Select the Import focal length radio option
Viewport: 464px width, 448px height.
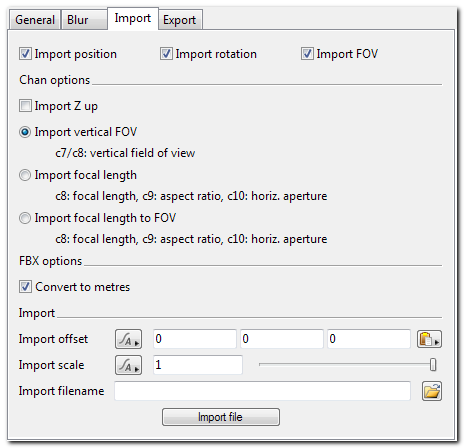point(25,175)
